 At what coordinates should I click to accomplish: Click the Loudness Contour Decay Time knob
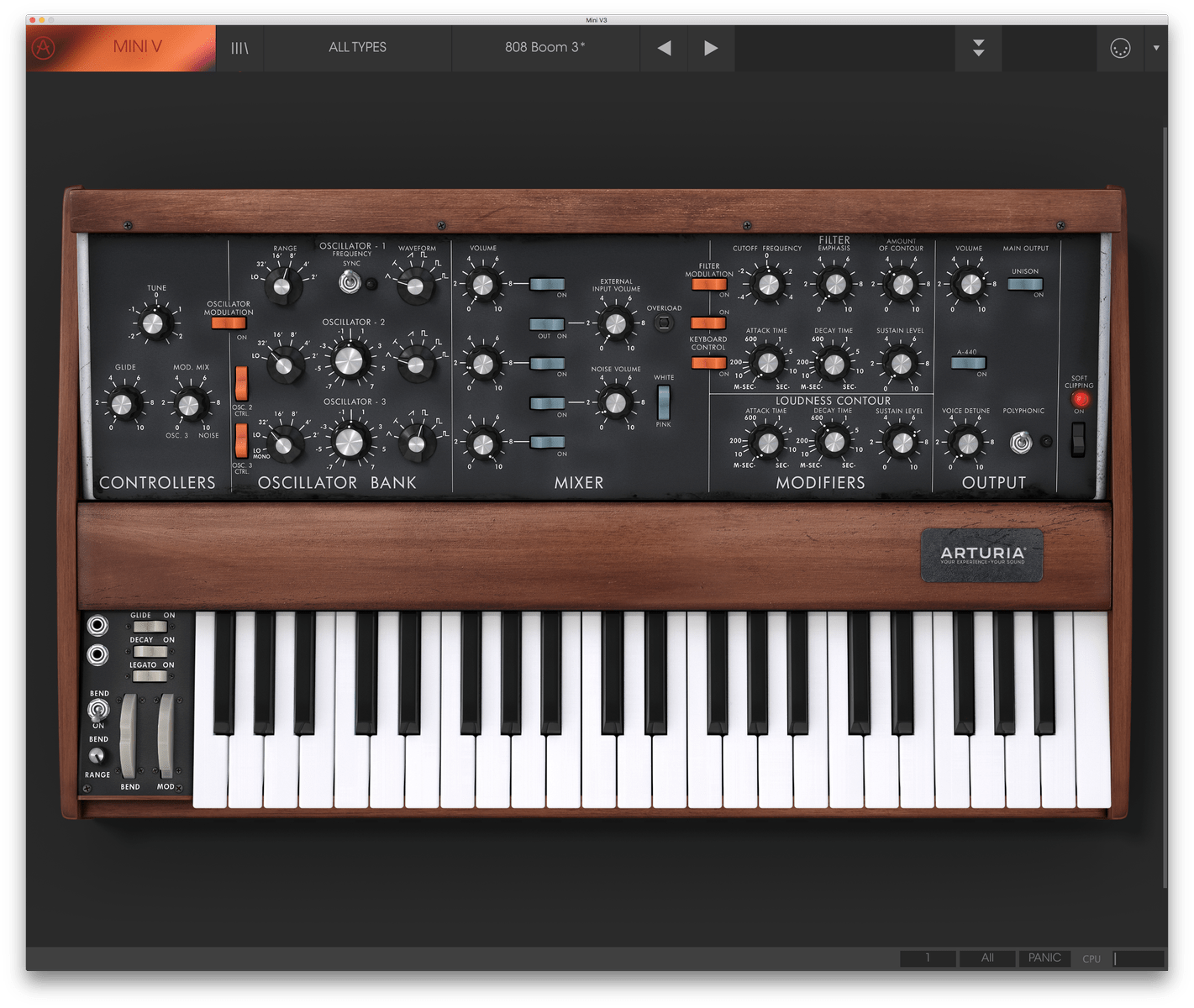(834, 442)
